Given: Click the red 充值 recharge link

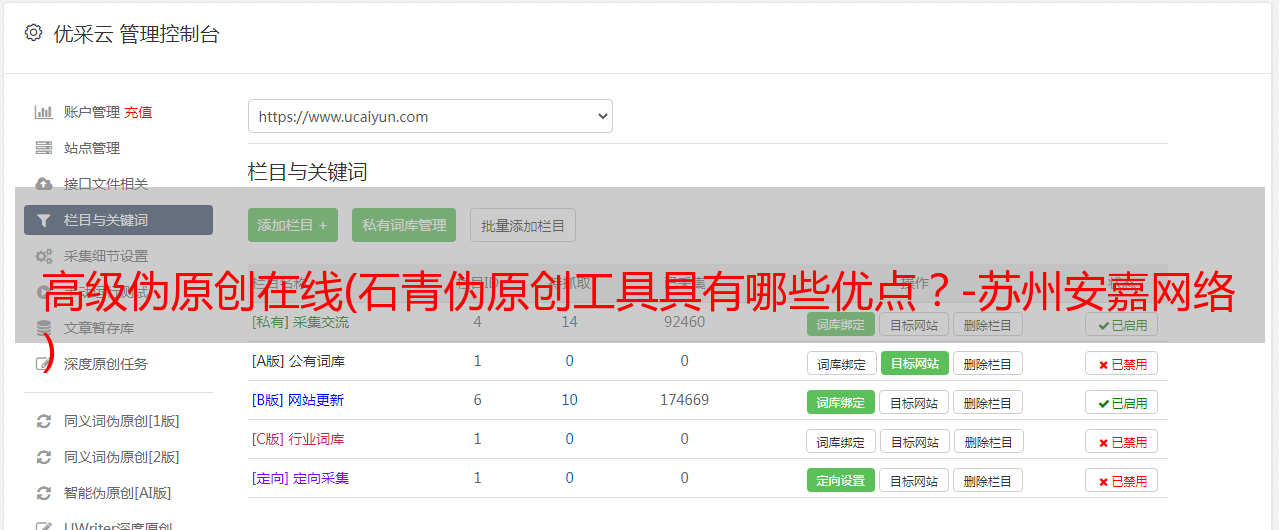Looking at the screenshot, I should click(139, 112).
